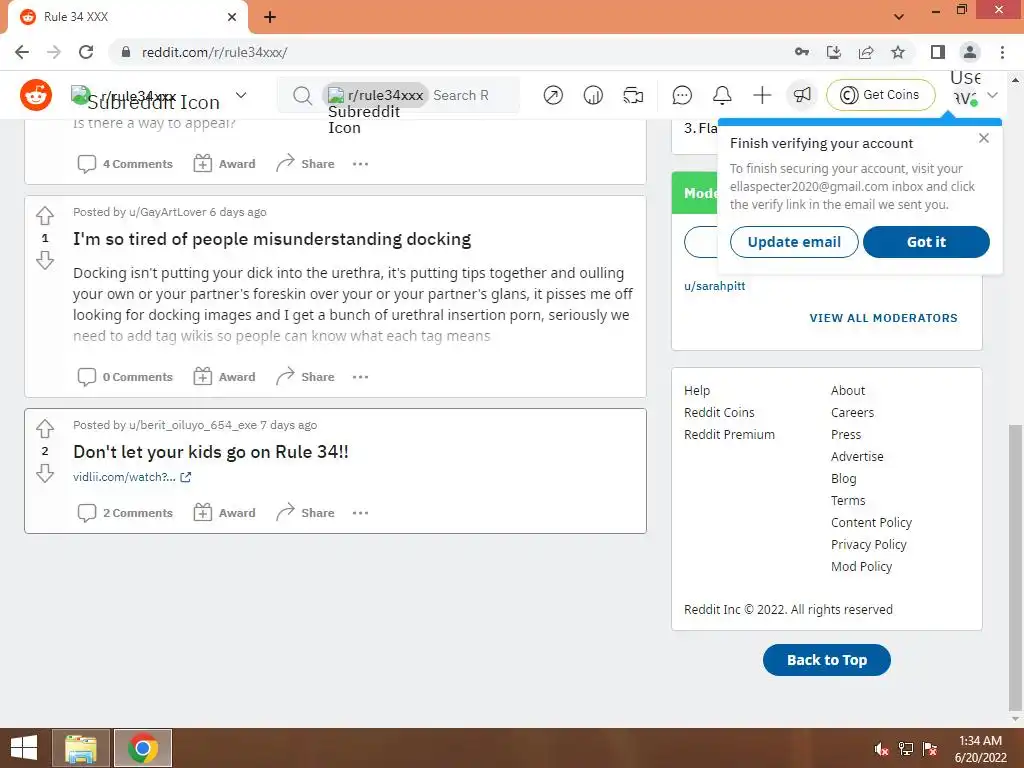Screen dimensions: 1024x768
Task: Click the share page icon in address bar
Action: pyautogui.click(x=866, y=52)
